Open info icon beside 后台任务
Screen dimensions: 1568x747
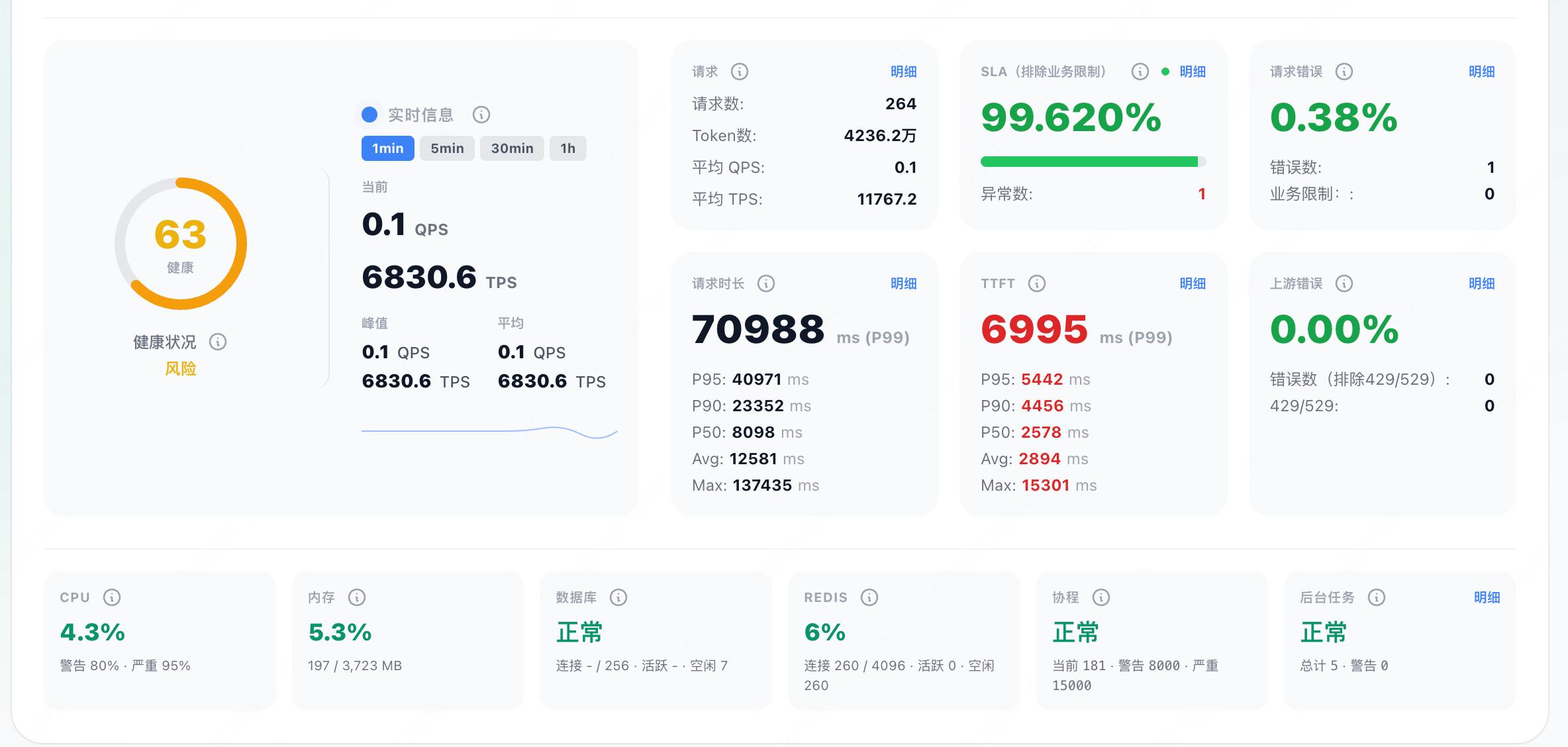pyautogui.click(x=1377, y=597)
